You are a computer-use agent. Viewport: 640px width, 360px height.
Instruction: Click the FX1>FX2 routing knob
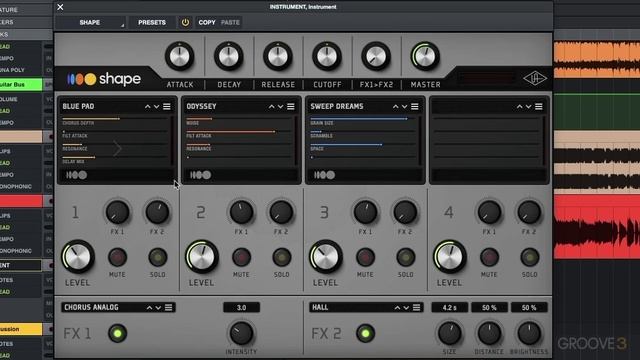tap(376, 56)
